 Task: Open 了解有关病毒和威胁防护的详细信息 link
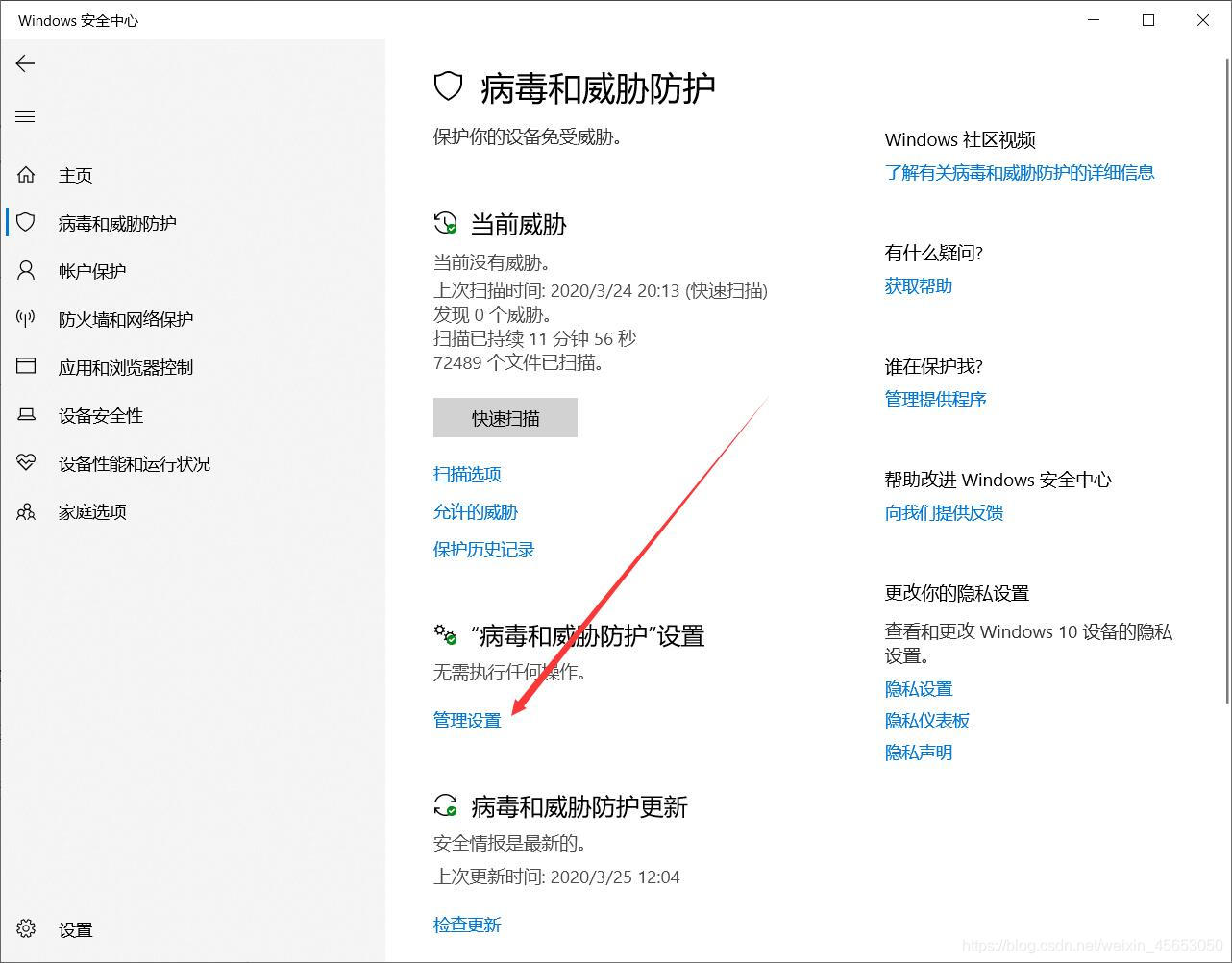tap(1020, 172)
